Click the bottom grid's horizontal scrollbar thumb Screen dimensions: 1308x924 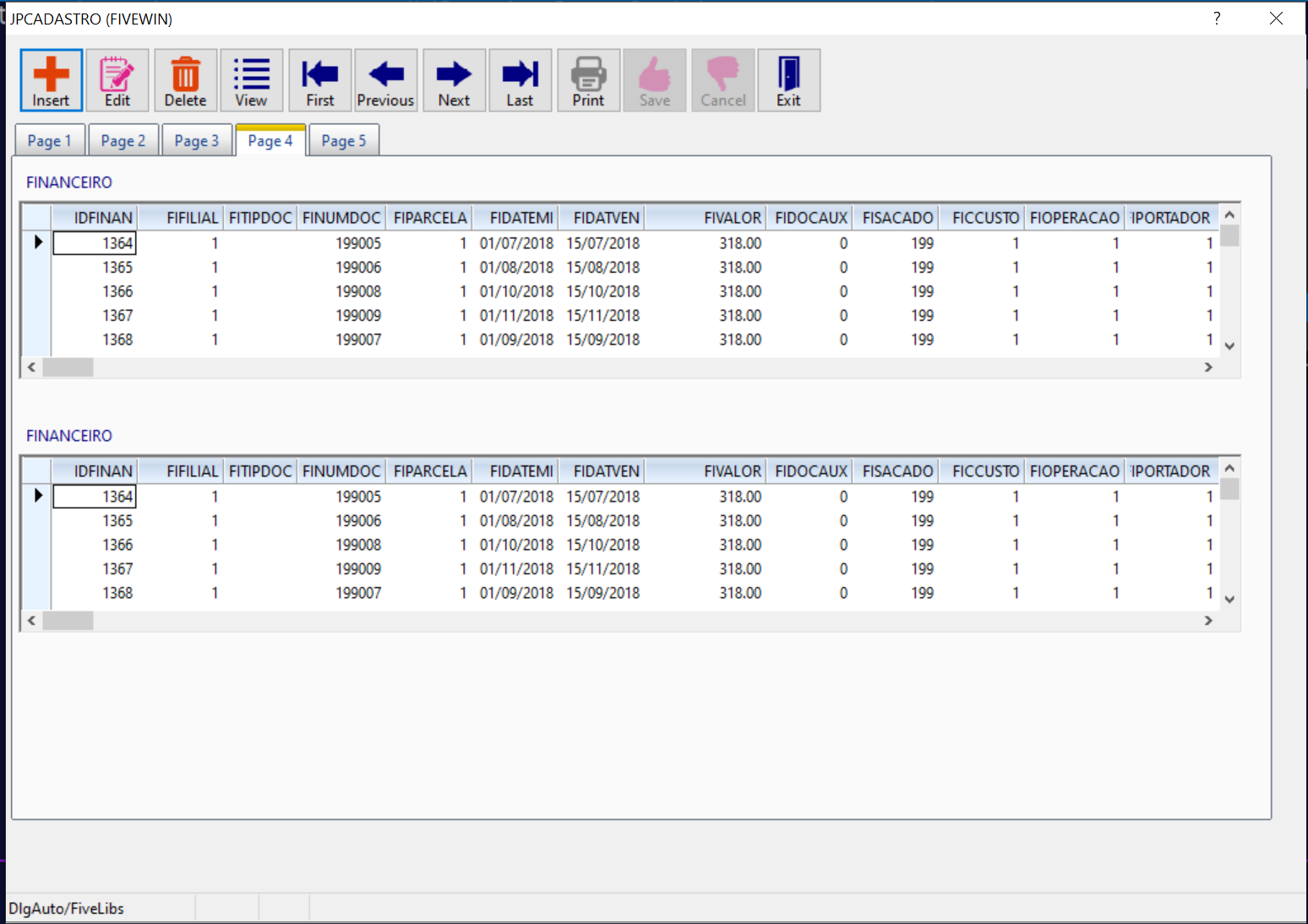[x=68, y=621]
